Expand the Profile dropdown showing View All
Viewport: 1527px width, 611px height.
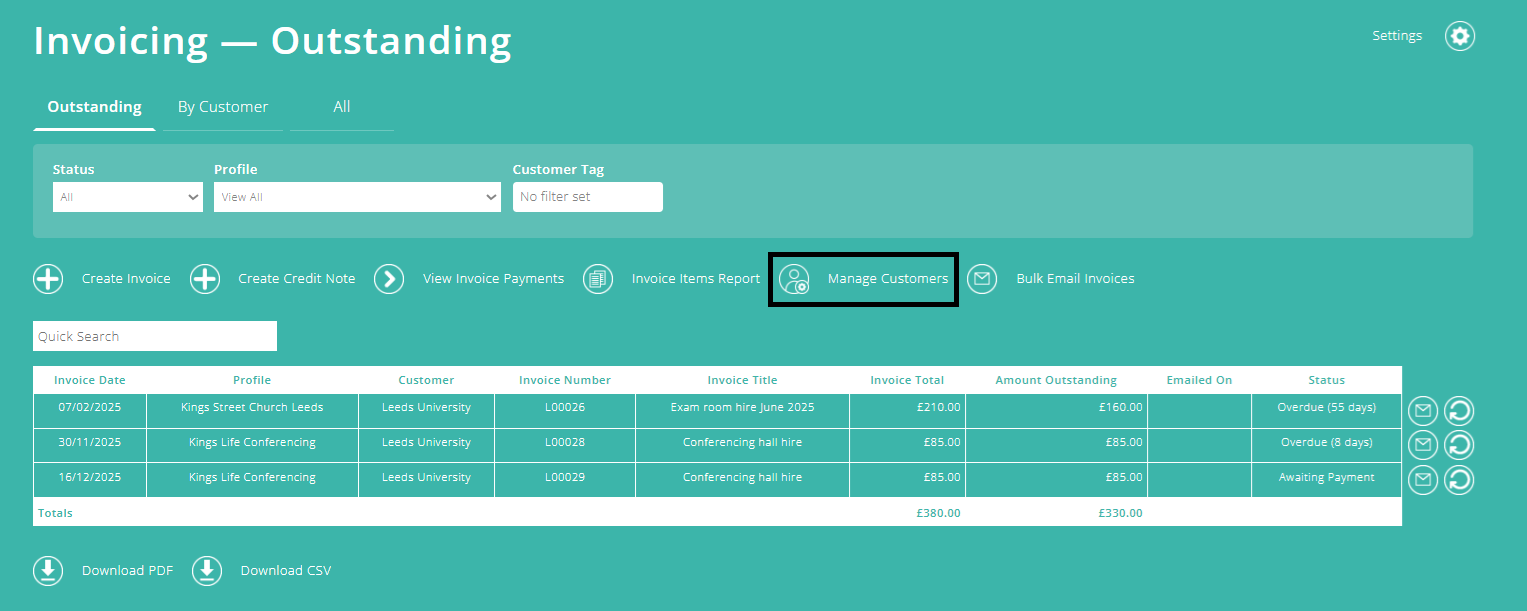point(357,196)
